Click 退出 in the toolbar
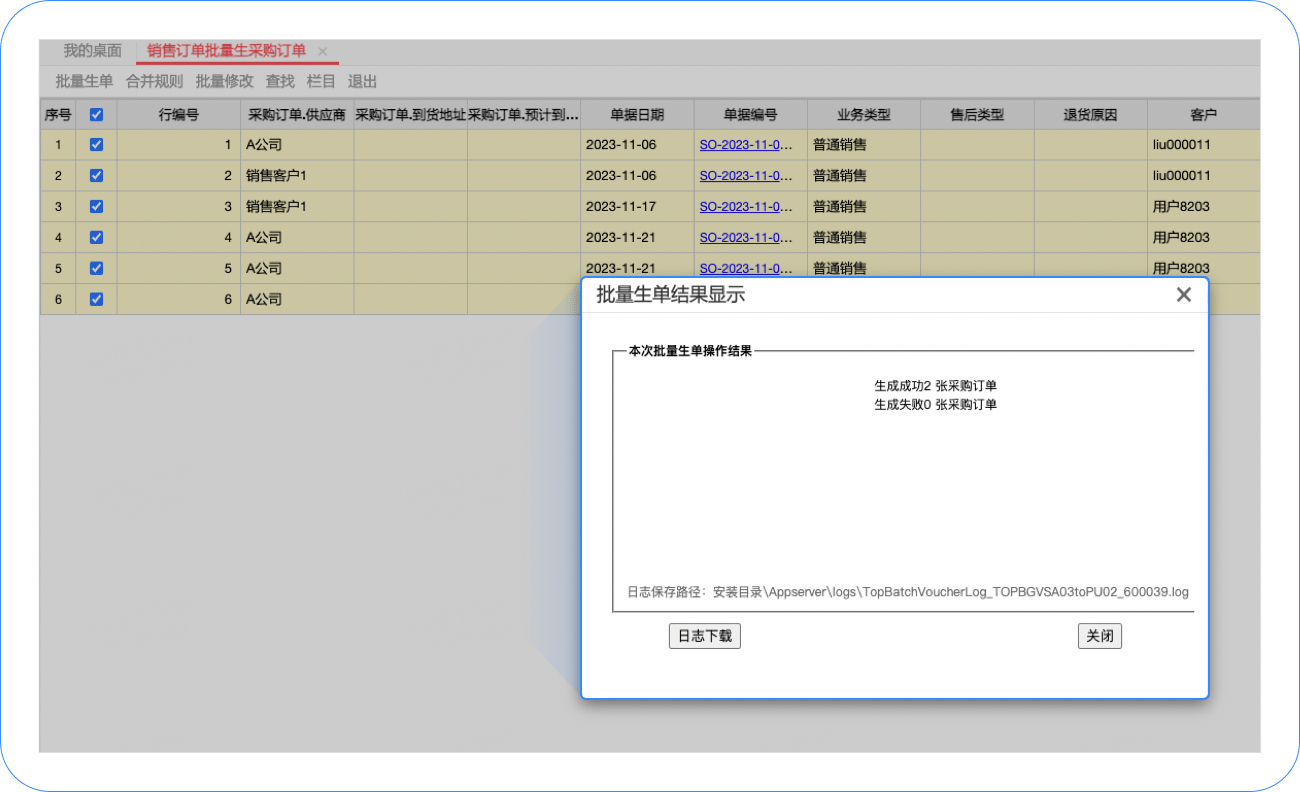The height and width of the screenshot is (792, 1300). (x=362, y=81)
